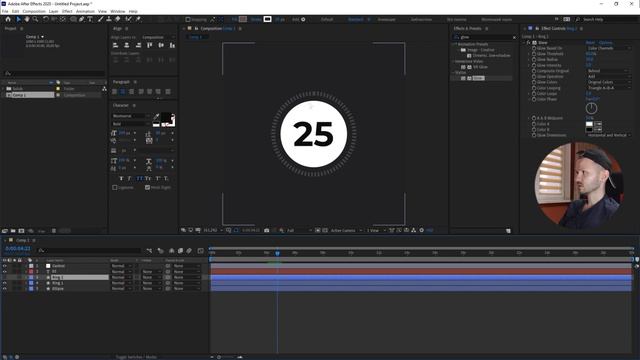
Task: Select the Clone Stamp tool
Action: (109, 19)
